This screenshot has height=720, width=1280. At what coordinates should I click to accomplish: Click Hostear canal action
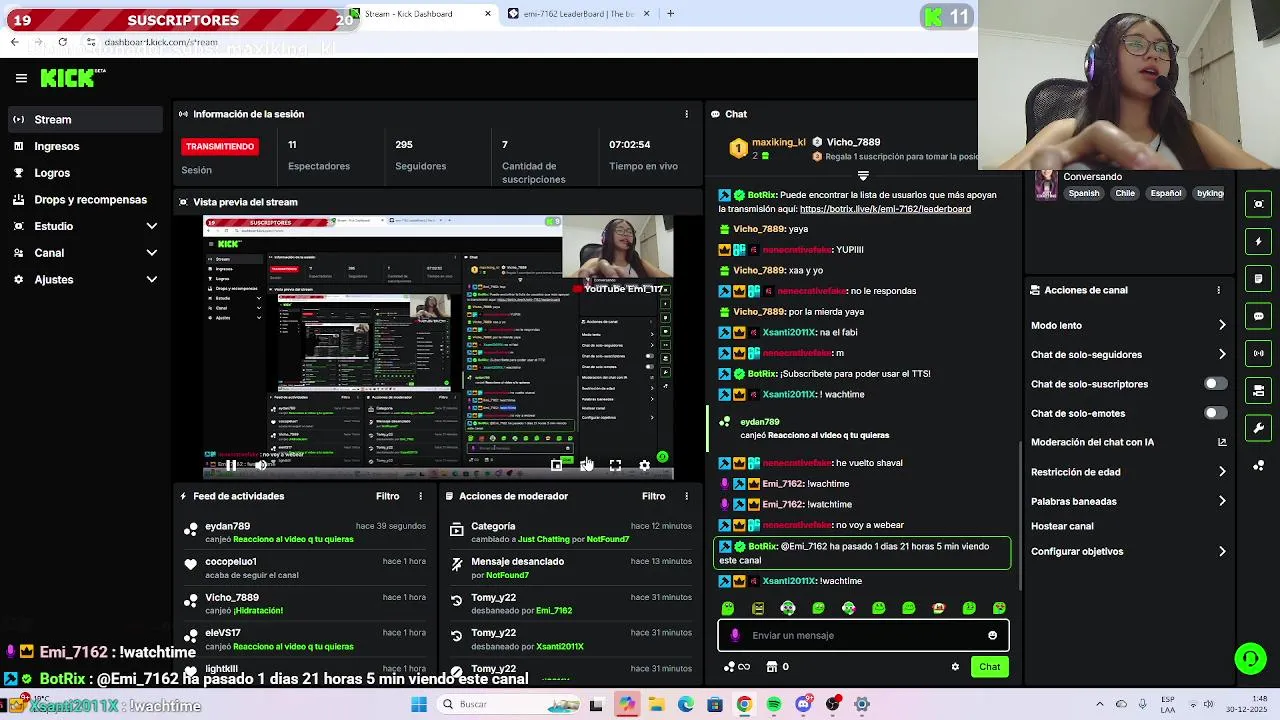coord(1062,526)
